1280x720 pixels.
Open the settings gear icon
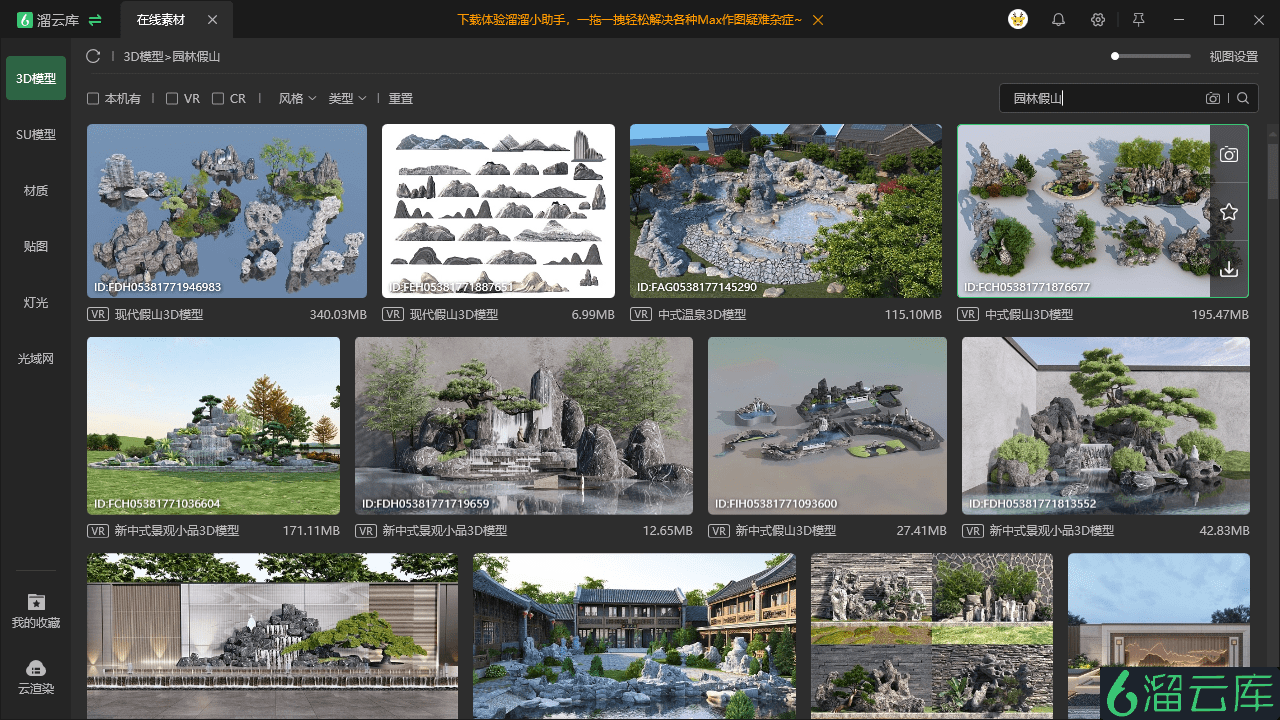[1098, 20]
